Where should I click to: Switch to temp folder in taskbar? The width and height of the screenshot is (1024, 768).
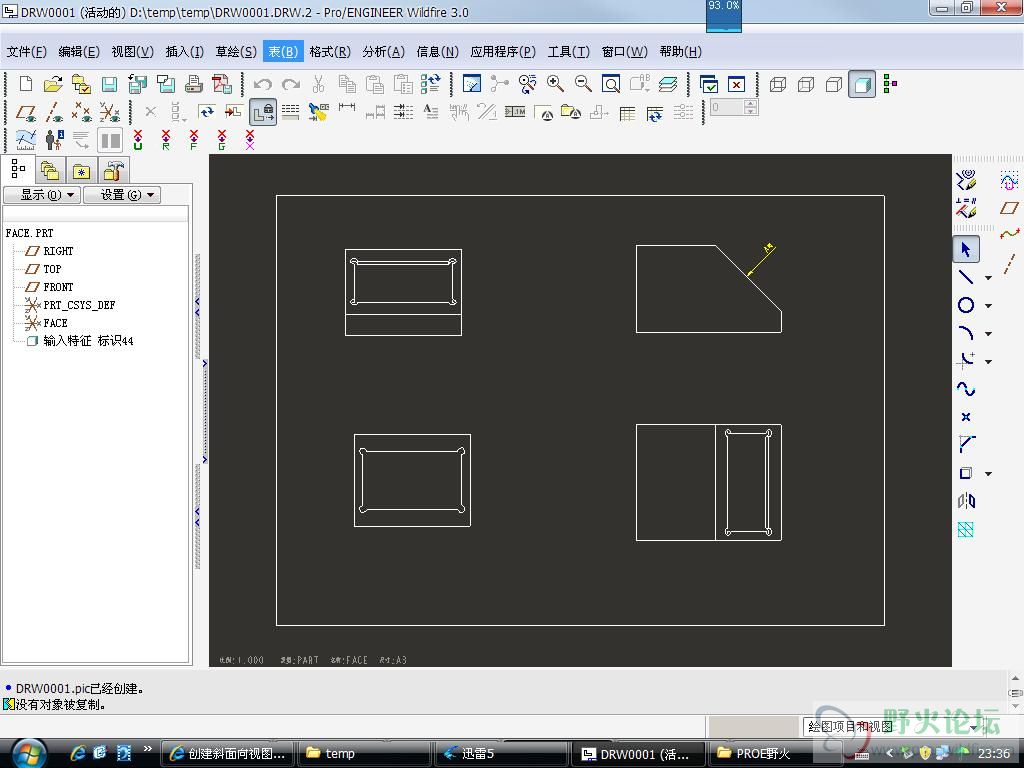[363, 754]
